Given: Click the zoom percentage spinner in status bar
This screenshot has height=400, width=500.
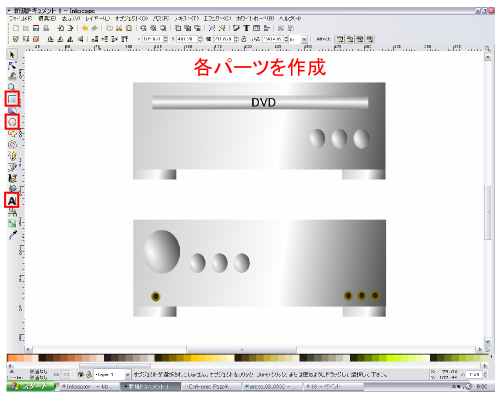Looking at the screenshot, I should click(x=485, y=374).
